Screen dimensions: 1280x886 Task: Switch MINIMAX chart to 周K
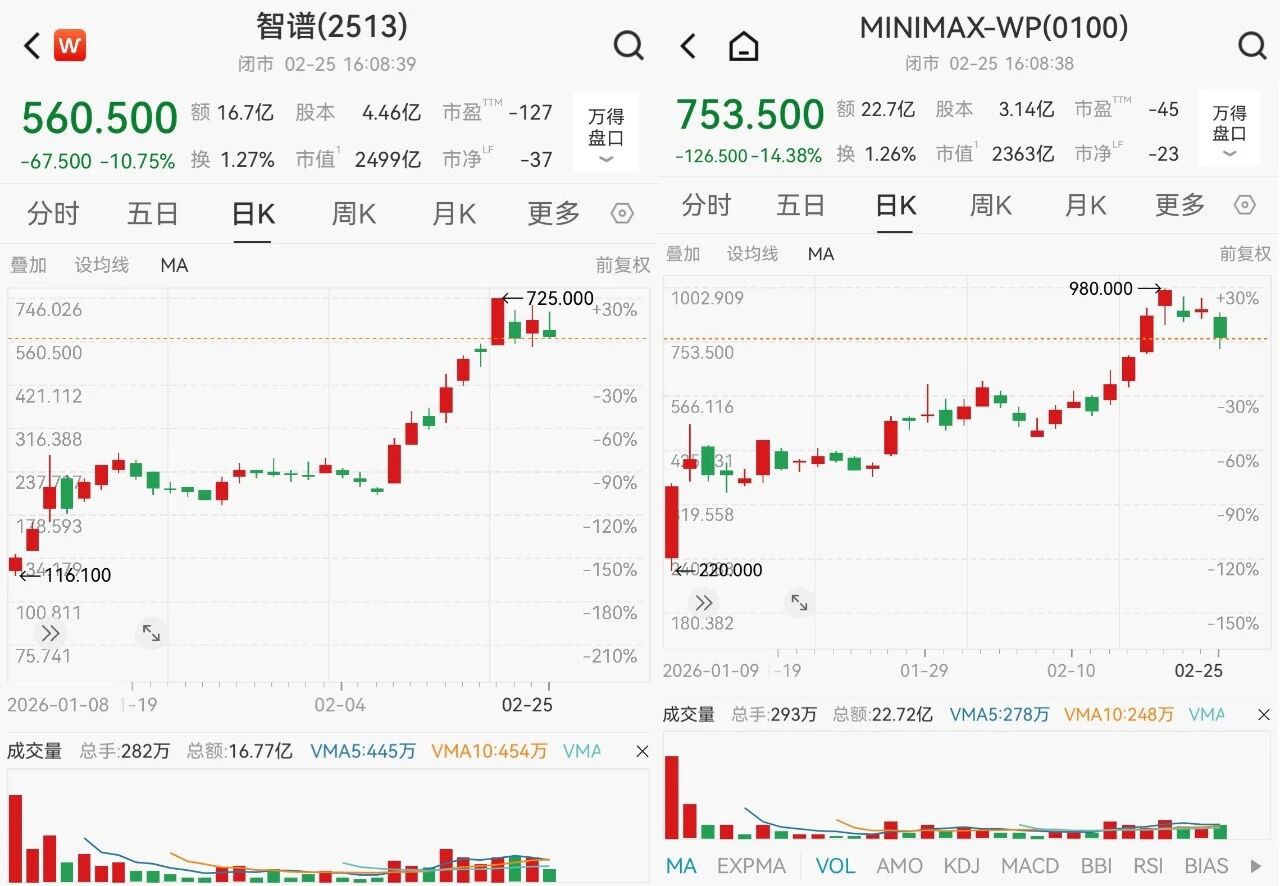(990, 205)
